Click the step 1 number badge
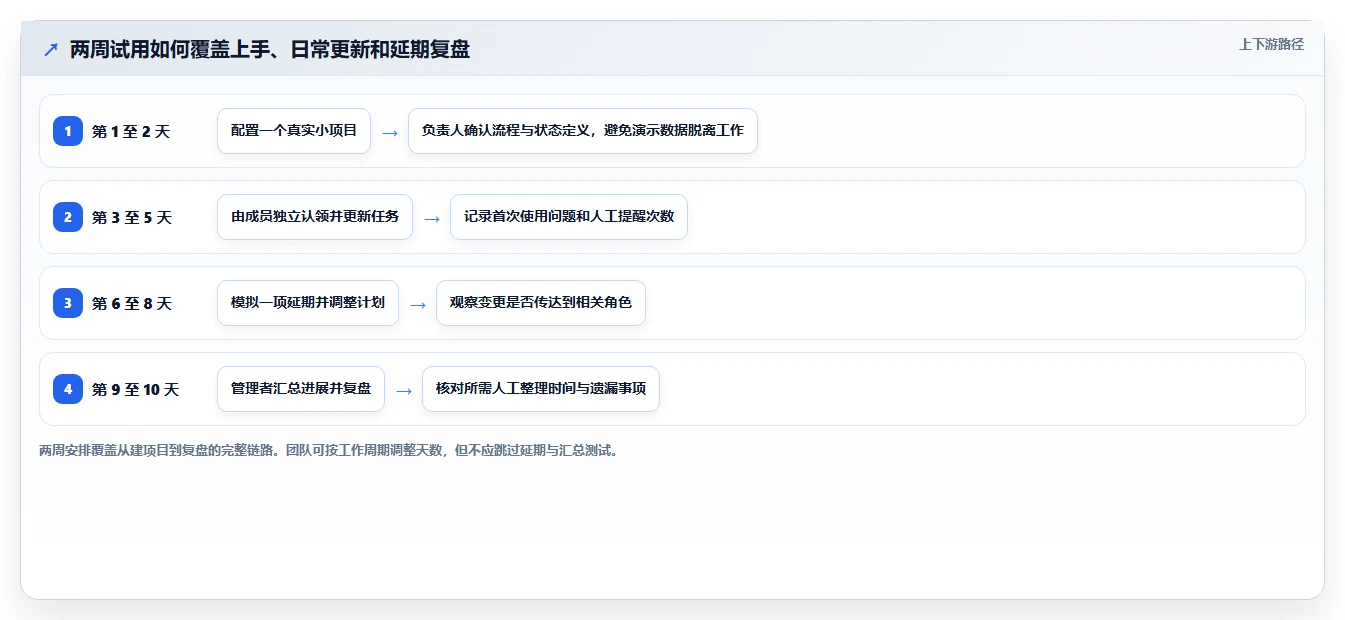The height and width of the screenshot is (620, 1345). [x=68, y=131]
